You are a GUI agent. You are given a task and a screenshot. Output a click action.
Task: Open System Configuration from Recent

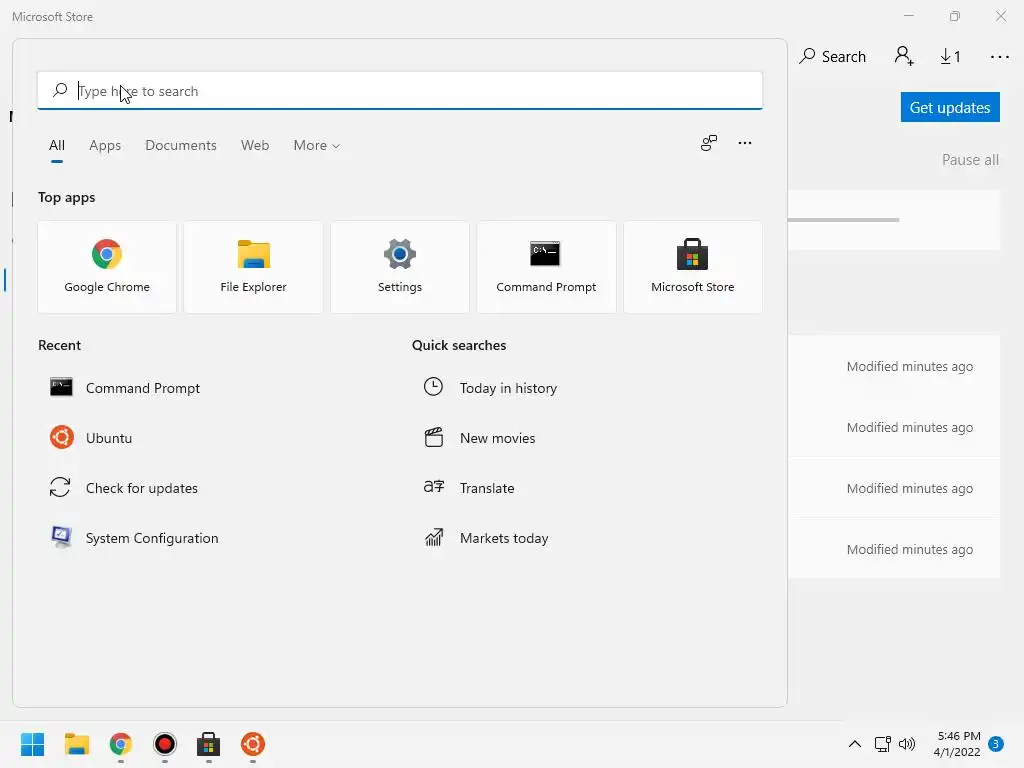(135, 538)
